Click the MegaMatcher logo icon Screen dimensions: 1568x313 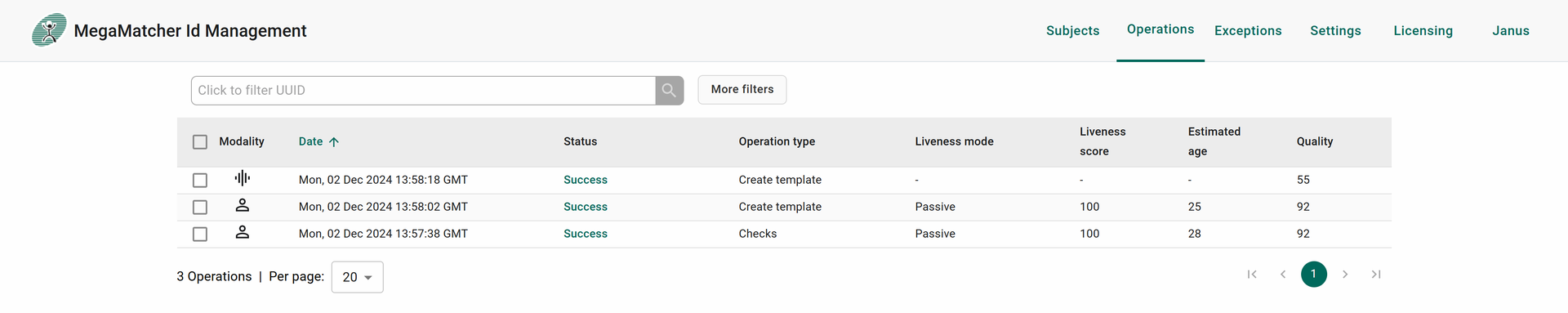tap(49, 30)
